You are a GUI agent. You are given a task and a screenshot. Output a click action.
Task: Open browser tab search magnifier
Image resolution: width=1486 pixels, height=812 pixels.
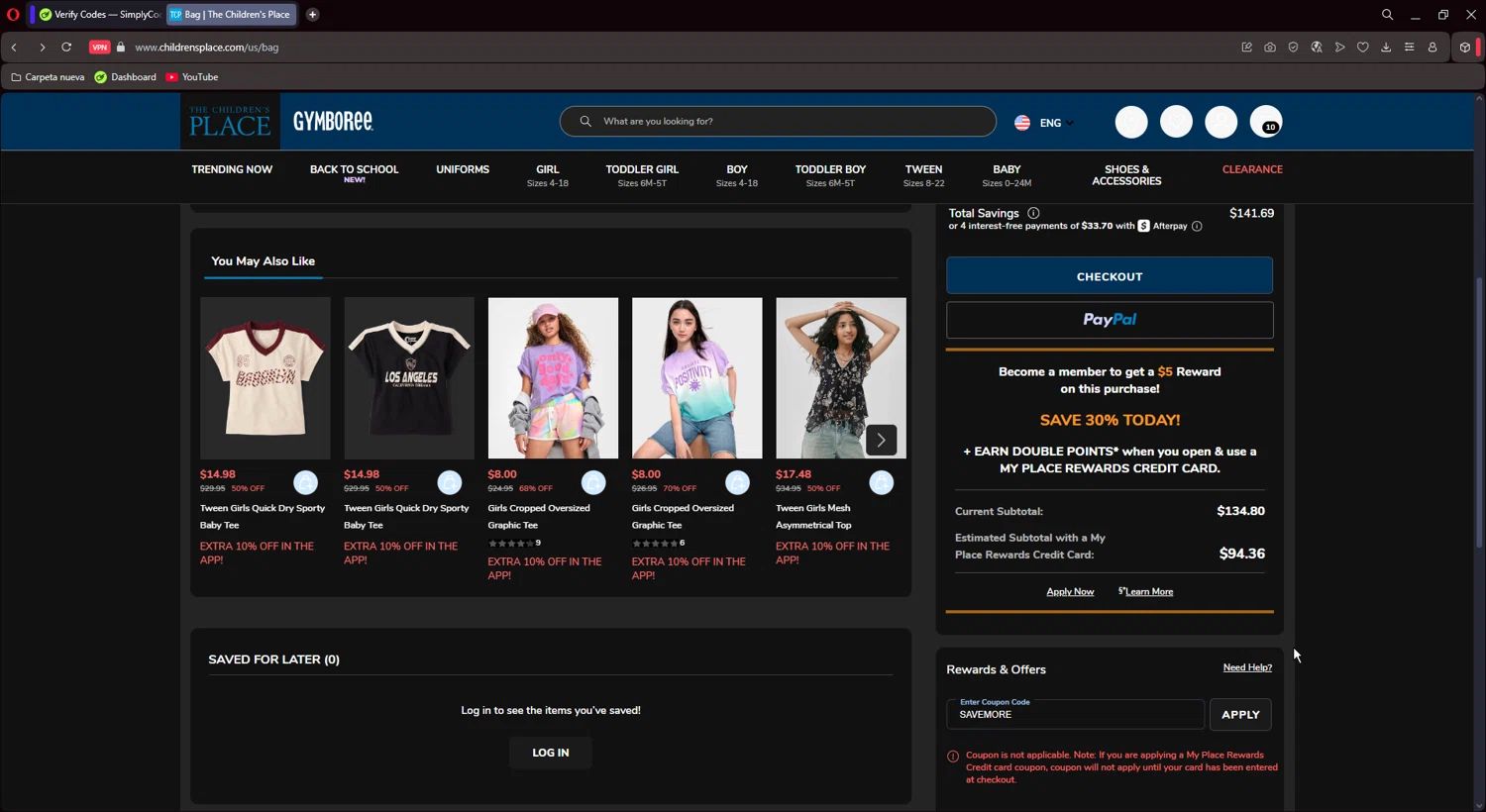click(x=1387, y=14)
